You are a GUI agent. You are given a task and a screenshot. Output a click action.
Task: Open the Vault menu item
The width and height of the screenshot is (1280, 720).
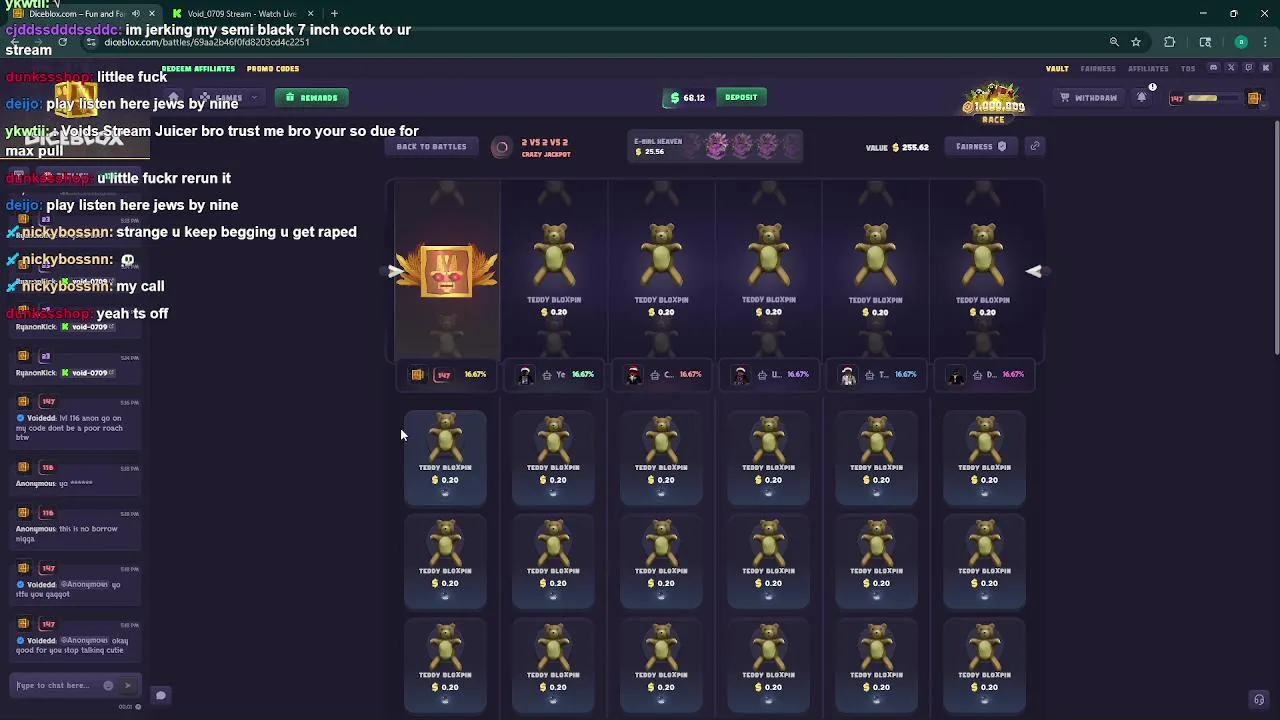coord(1057,68)
